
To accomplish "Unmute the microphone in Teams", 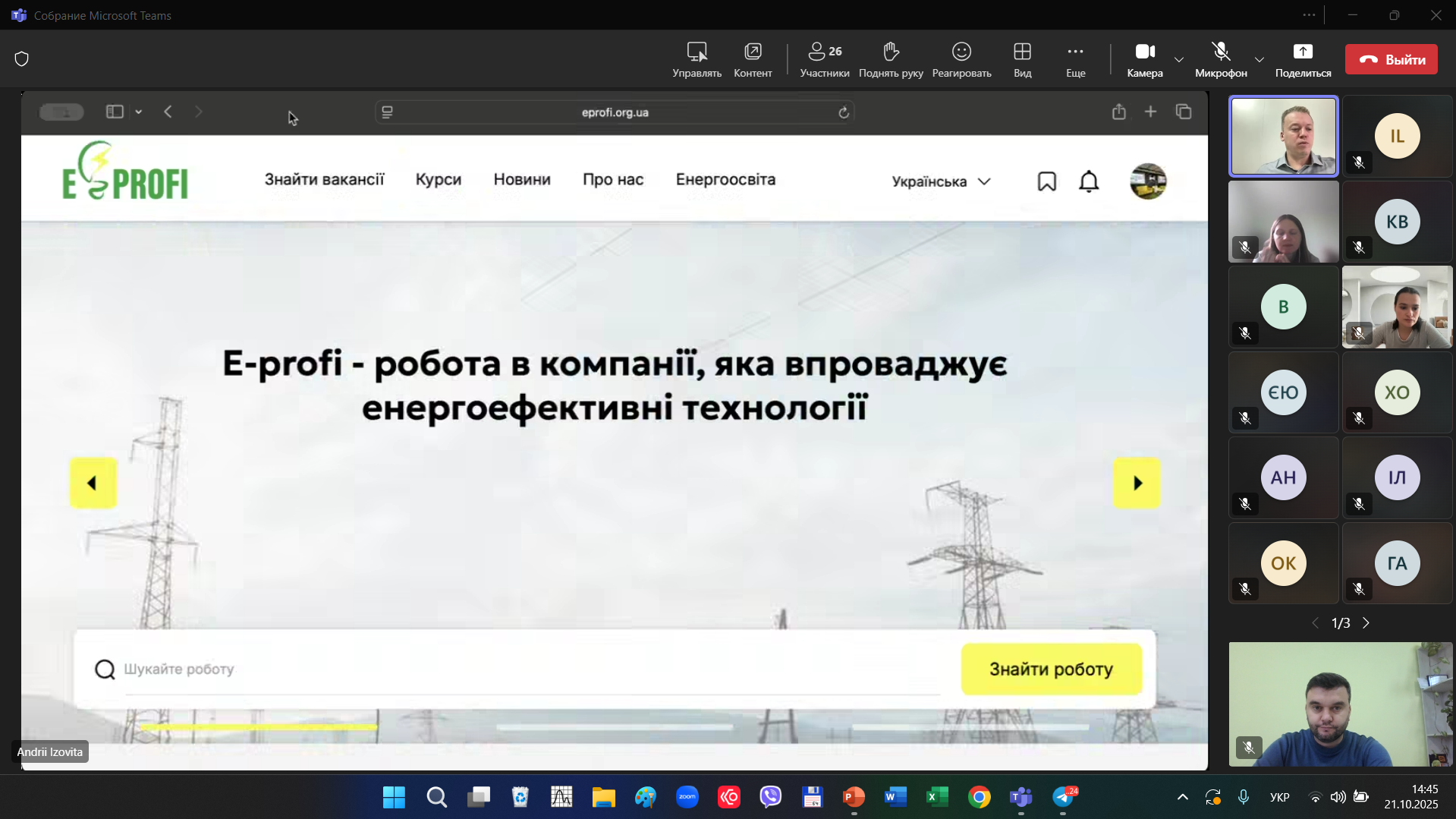I will pos(1220,59).
